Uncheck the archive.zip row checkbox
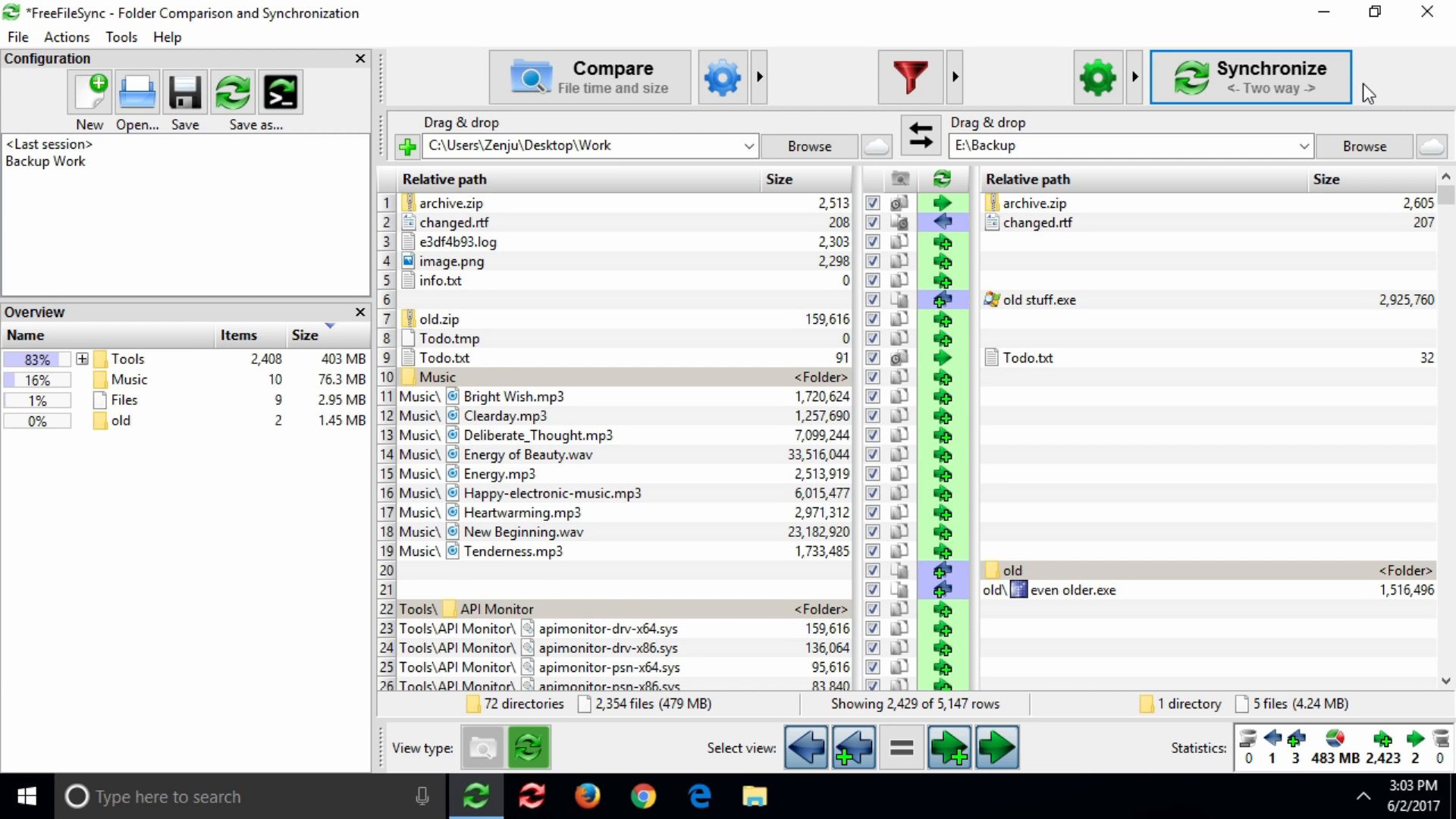Image resolution: width=1456 pixels, height=819 pixels. click(x=873, y=203)
